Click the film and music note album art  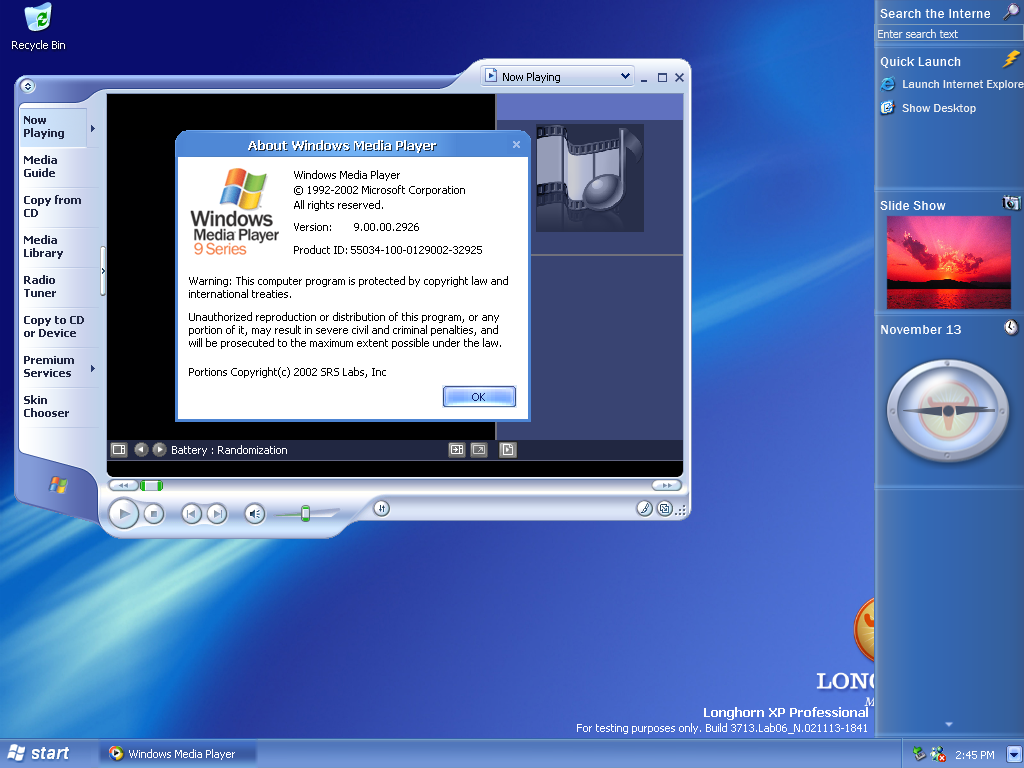[x=590, y=178]
